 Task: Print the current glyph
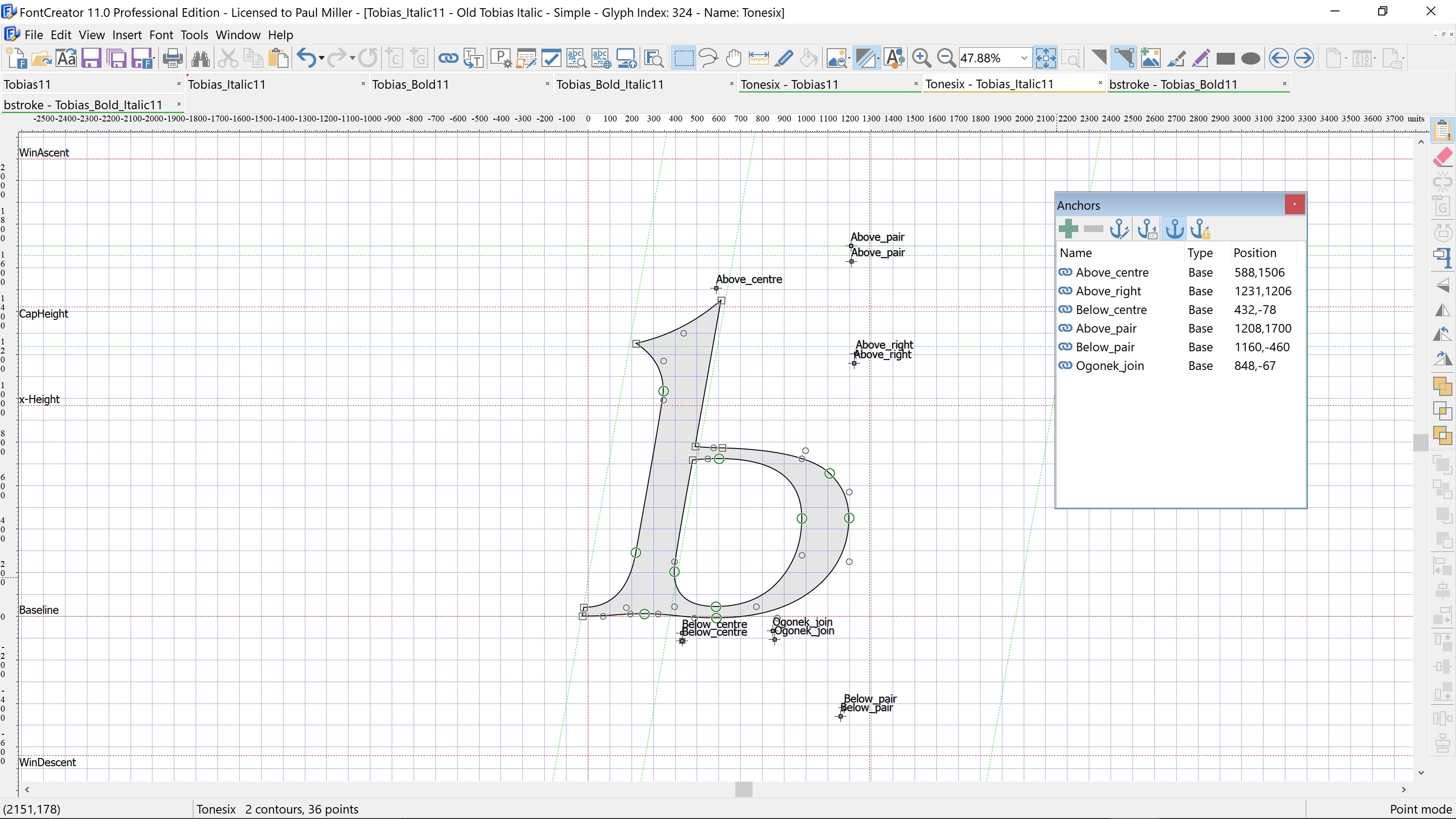pos(173,58)
